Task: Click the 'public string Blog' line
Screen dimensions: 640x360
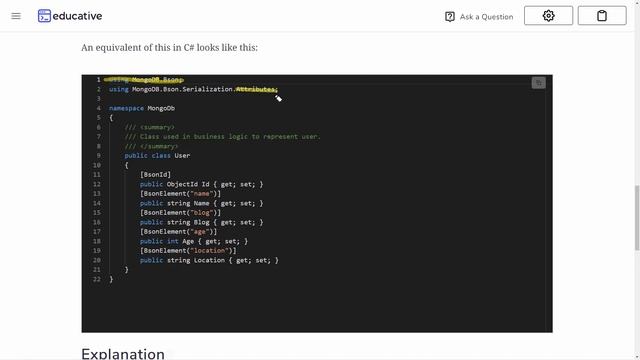Action: tap(201, 222)
